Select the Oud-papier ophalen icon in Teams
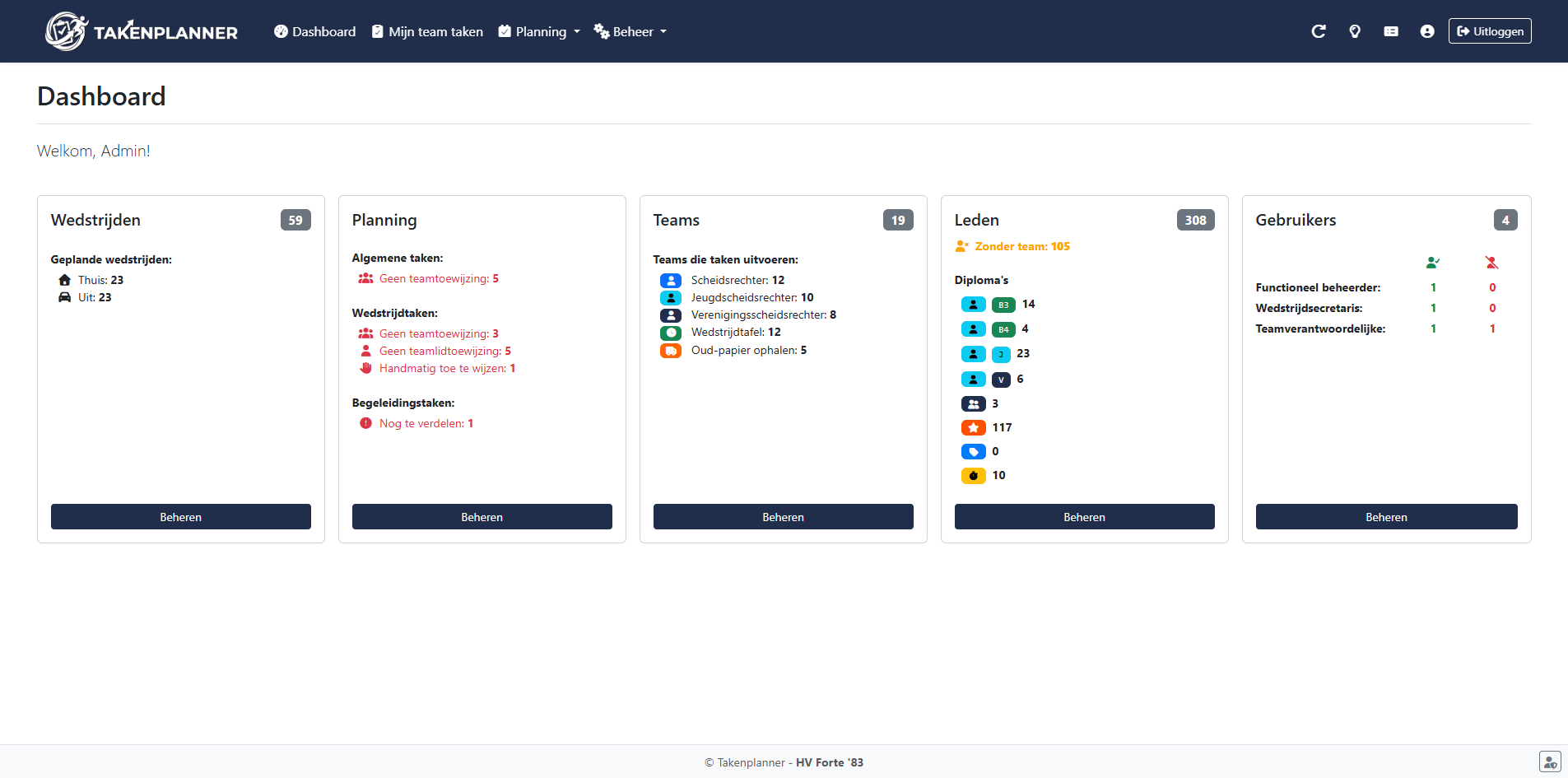 (671, 350)
